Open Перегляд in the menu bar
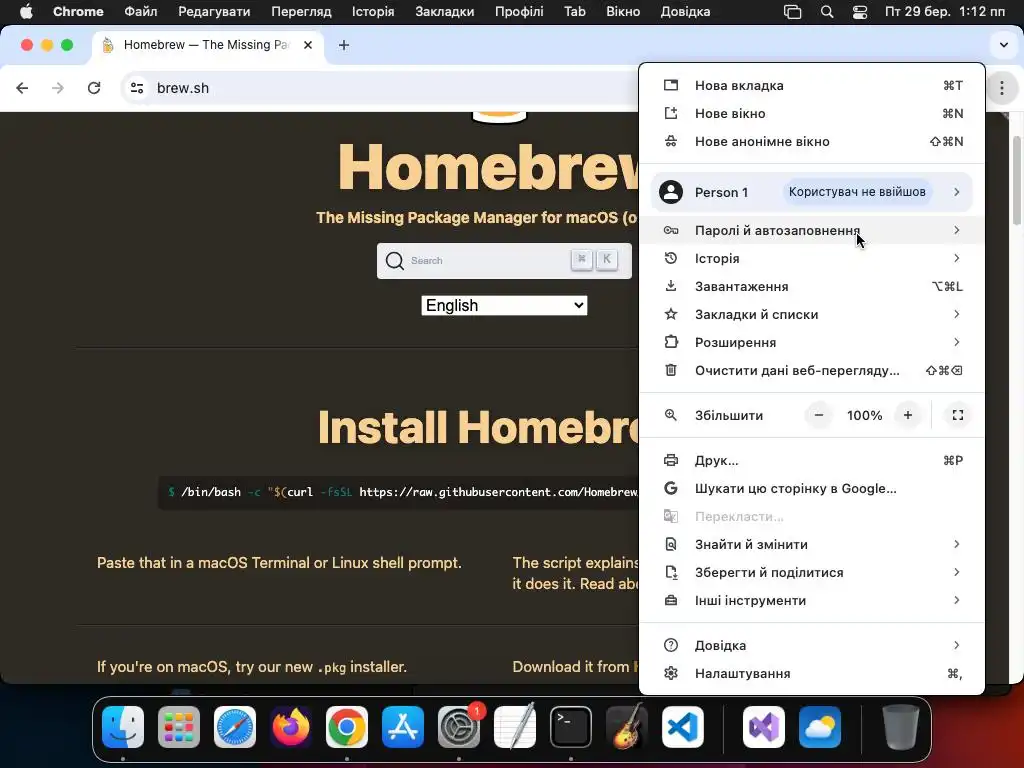Image resolution: width=1024 pixels, height=768 pixels. (x=301, y=12)
